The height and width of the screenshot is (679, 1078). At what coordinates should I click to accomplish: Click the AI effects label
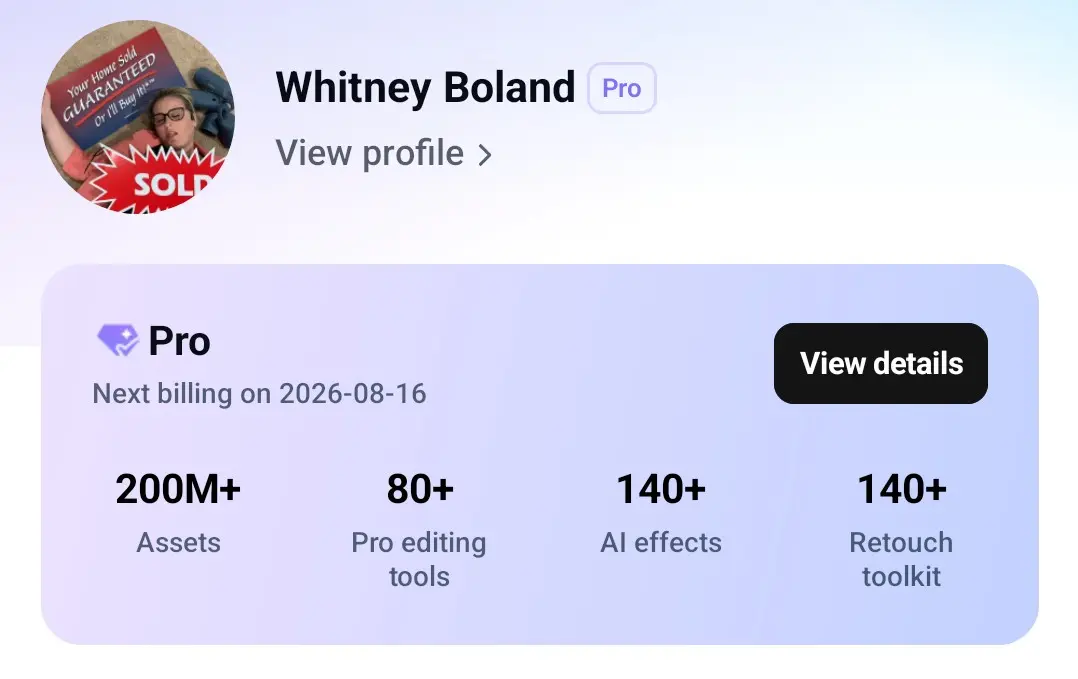tap(661, 543)
